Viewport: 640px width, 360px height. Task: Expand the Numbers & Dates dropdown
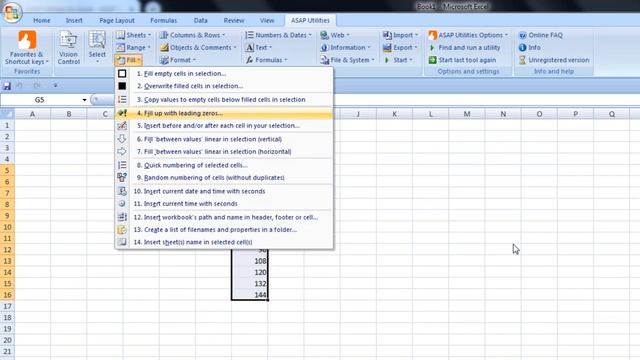278,35
